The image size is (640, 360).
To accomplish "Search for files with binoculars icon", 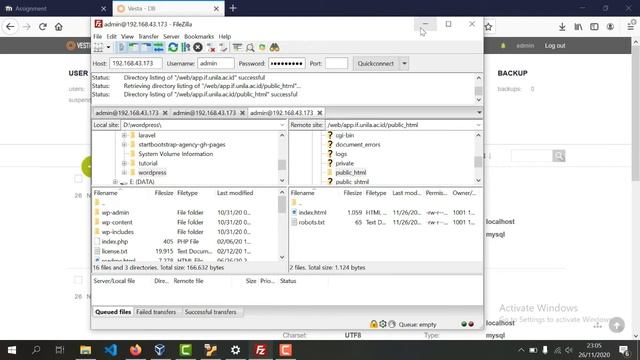I will 274,48.
